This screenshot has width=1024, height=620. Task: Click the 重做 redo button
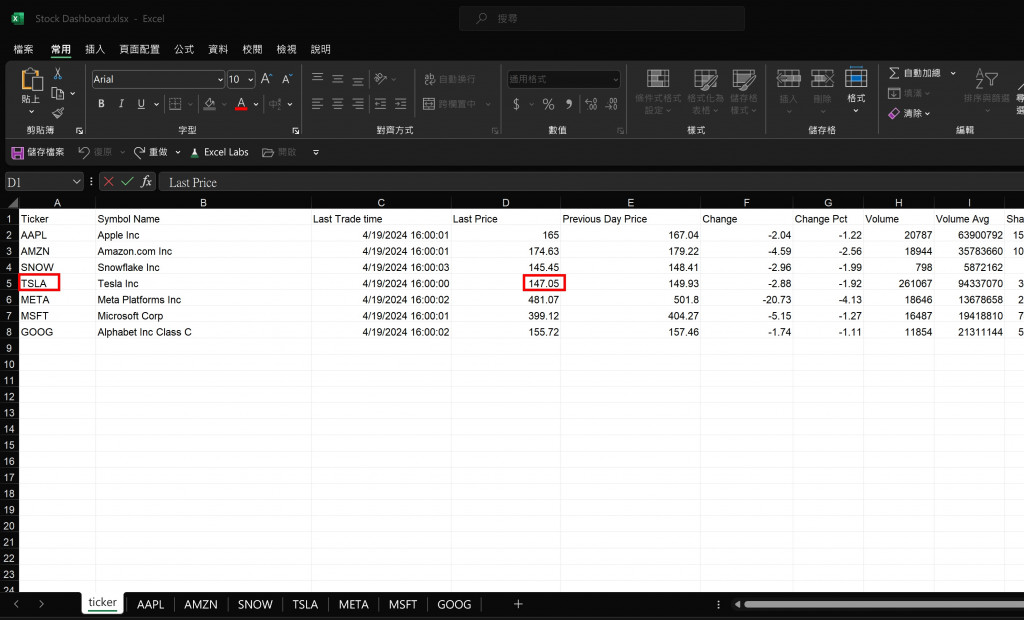point(151,152)
